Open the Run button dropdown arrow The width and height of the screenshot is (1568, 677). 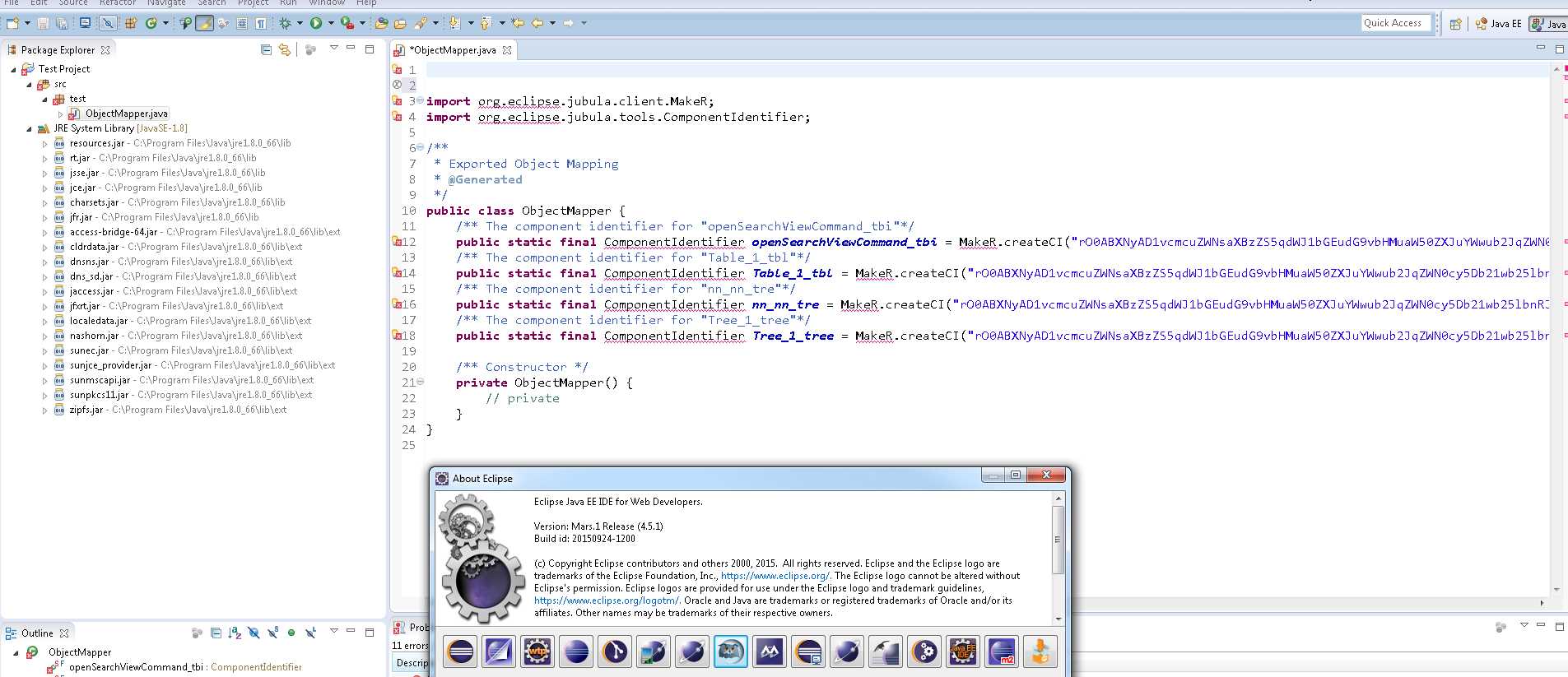click(331, 24)
